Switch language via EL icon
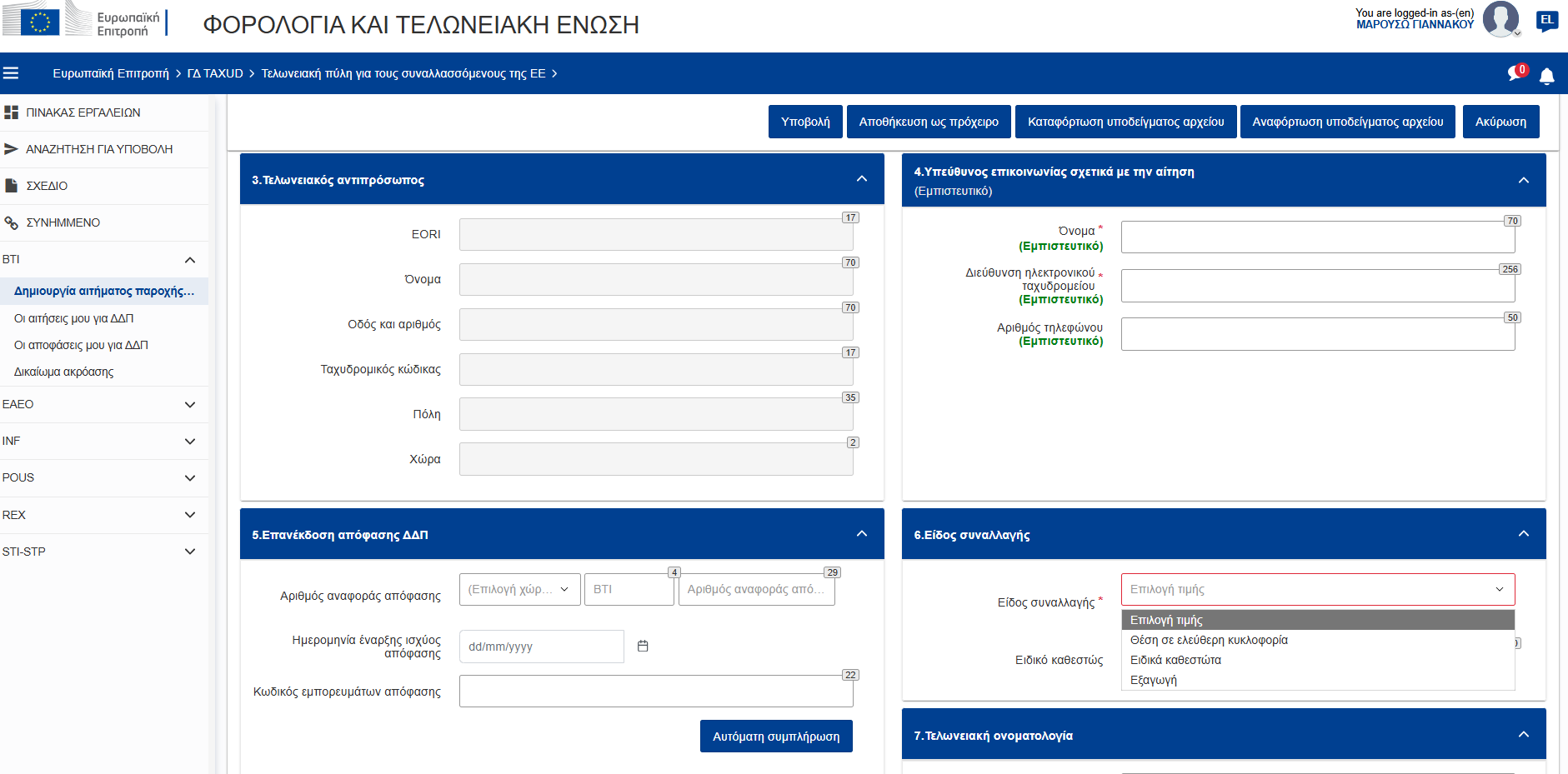1568x774 pixels. (1546, 20)
